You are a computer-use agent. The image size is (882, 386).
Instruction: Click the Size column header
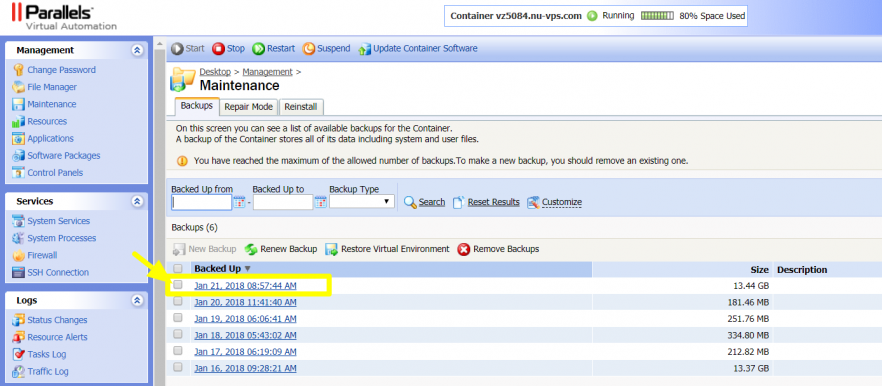click(x=759, y=270)
